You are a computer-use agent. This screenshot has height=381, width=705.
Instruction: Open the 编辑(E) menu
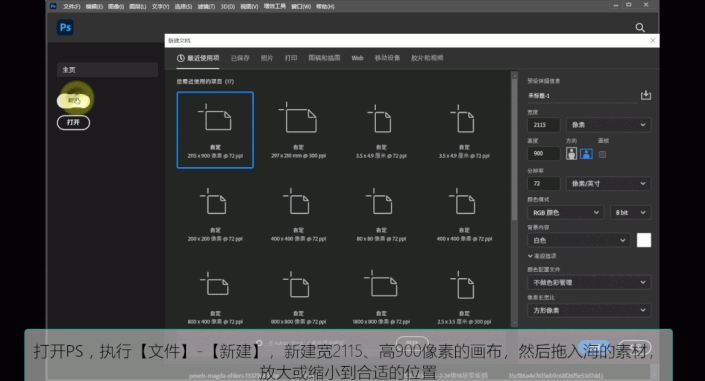pyautogui.click(x=94, y=7)
